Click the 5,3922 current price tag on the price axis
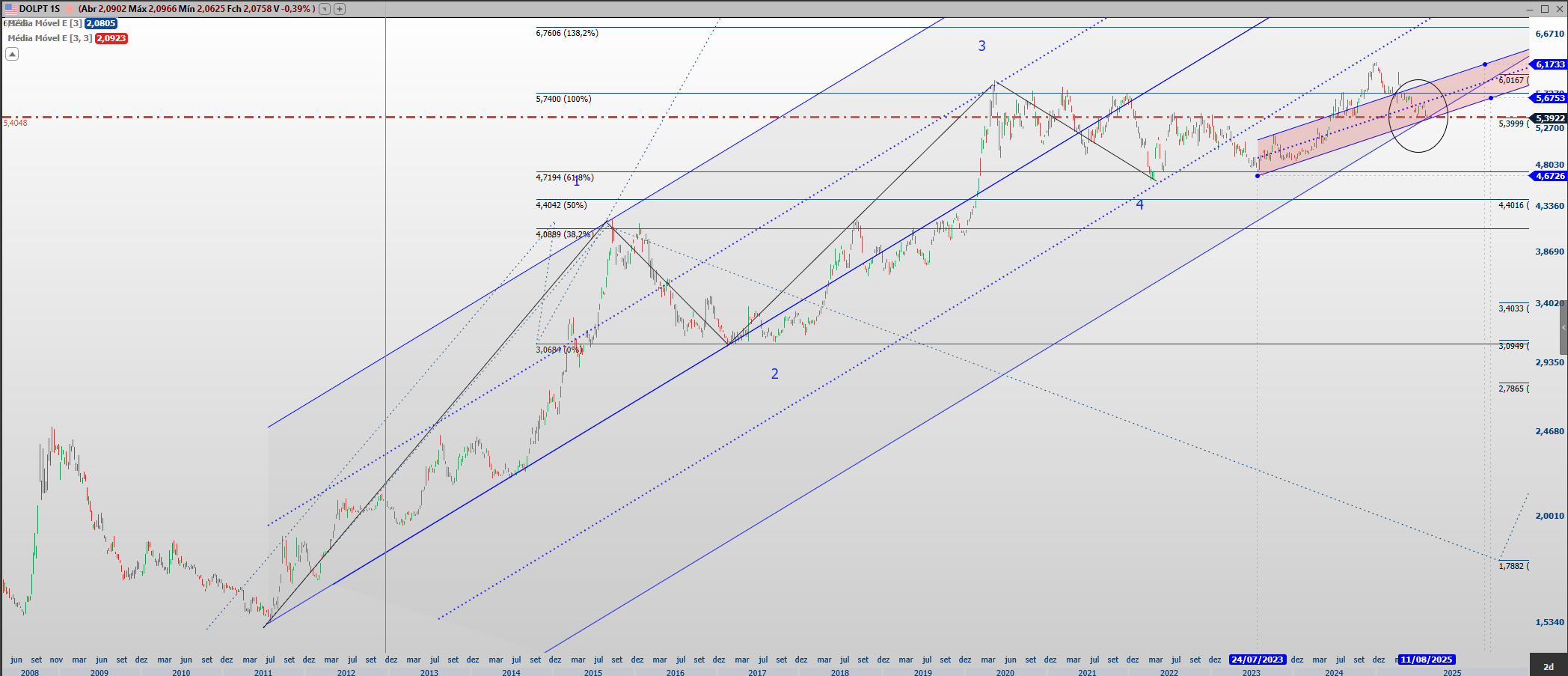The height and width of the screenshot is (676, 1568). pos(1549,118)
